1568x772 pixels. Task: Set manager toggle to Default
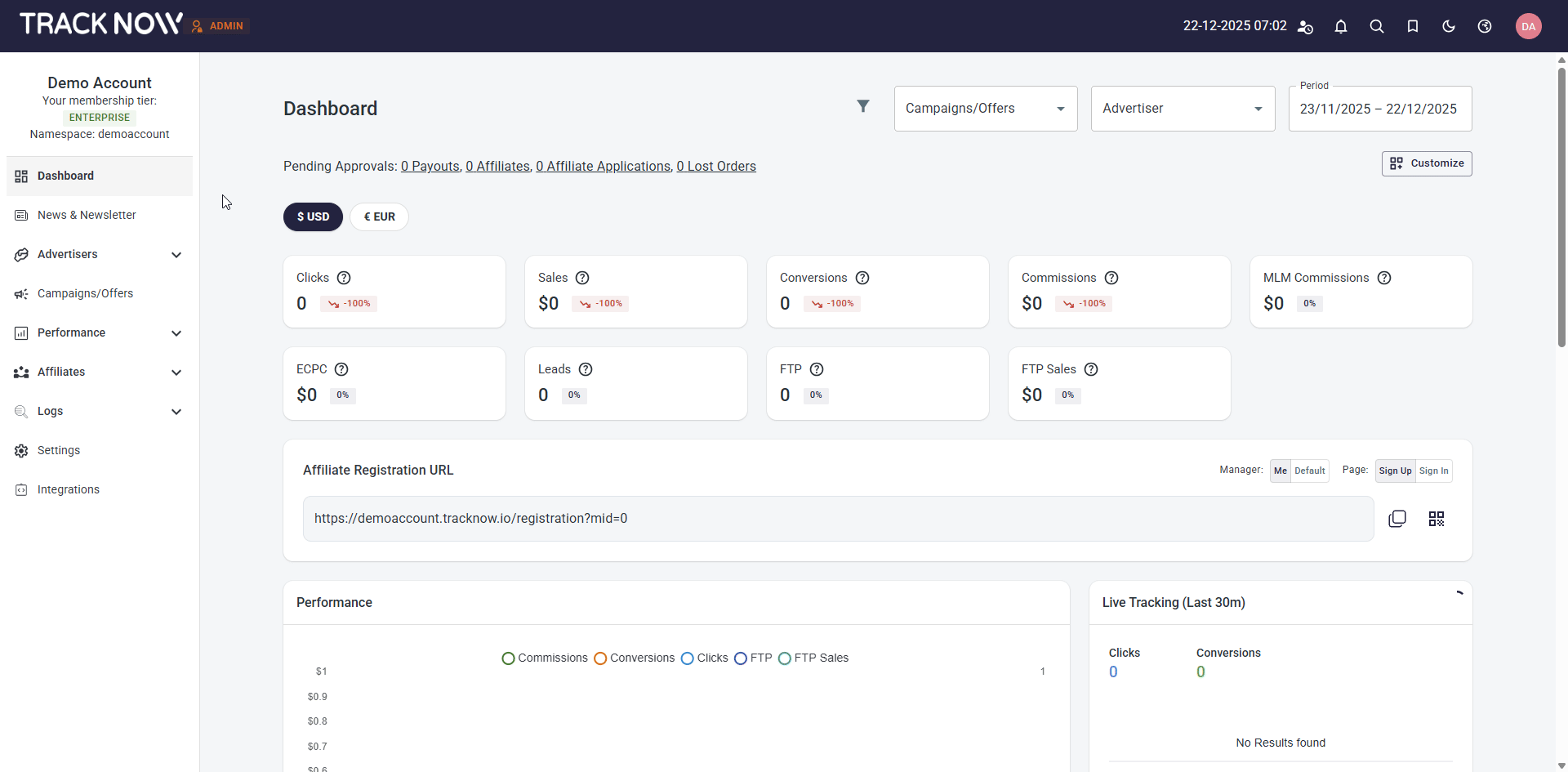click(1309, 471)
